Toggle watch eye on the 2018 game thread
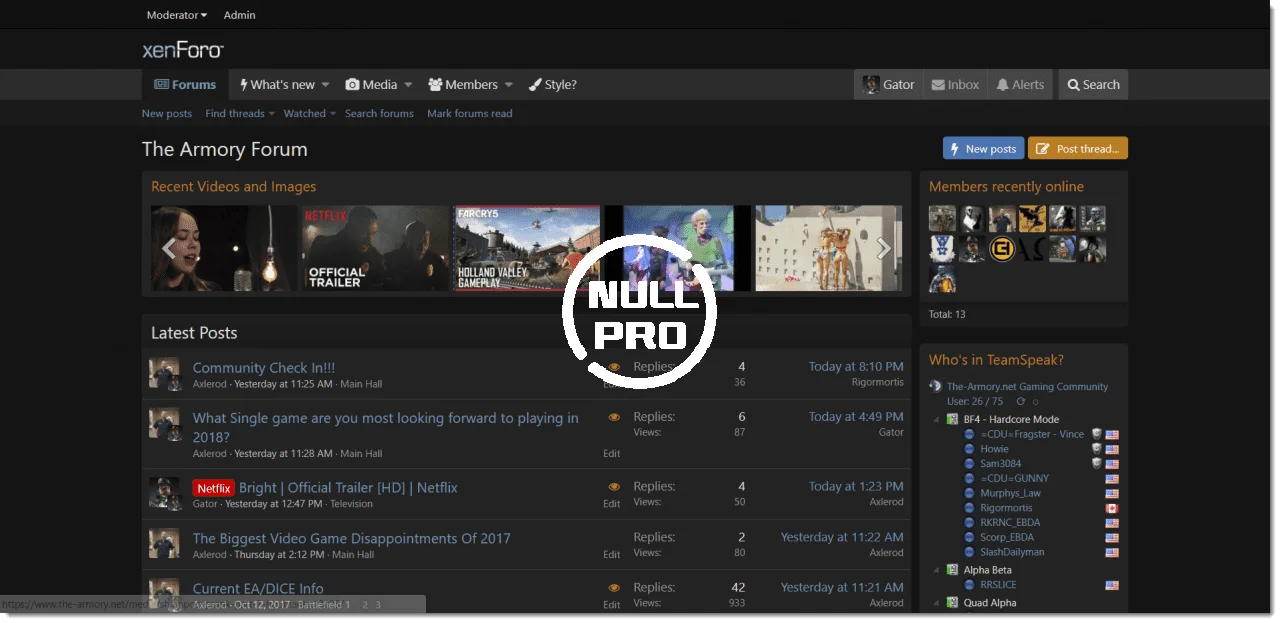This screenshot has width=1280, height=623. (614, 417)
